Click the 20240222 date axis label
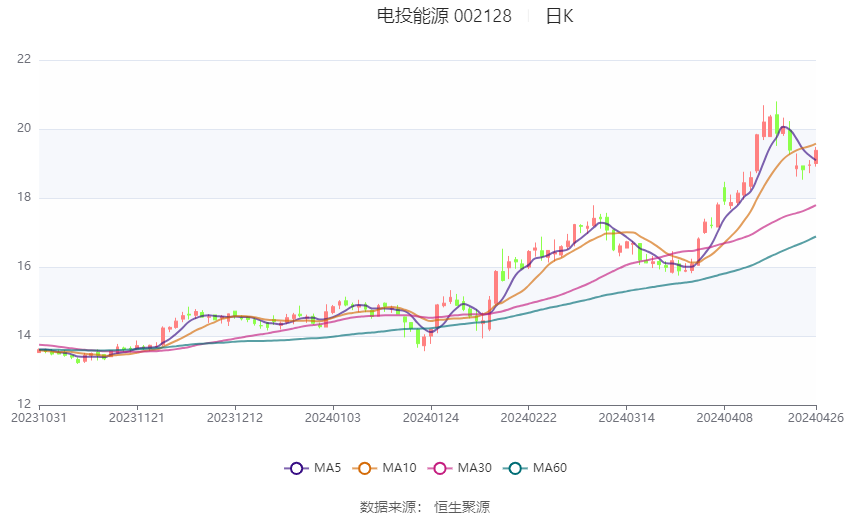This screenshot has height=517, width=850. click(529, 418)
